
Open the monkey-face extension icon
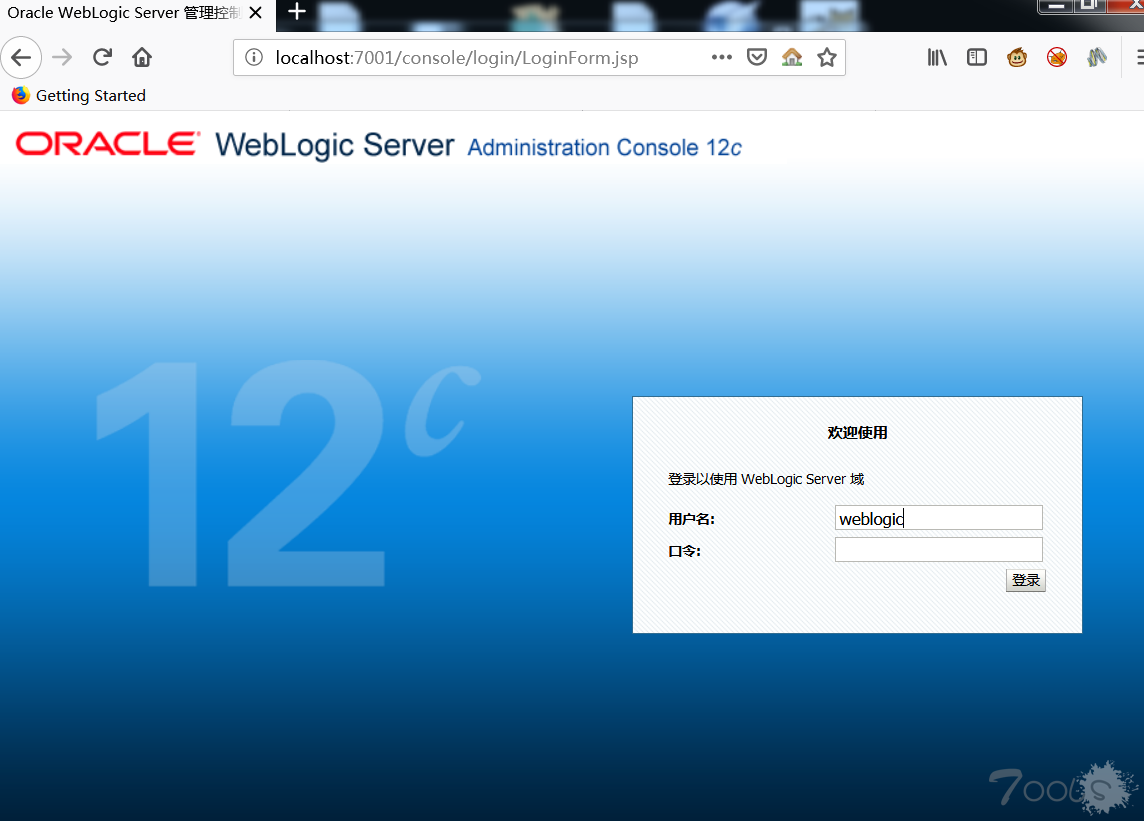coord(1017,57)
